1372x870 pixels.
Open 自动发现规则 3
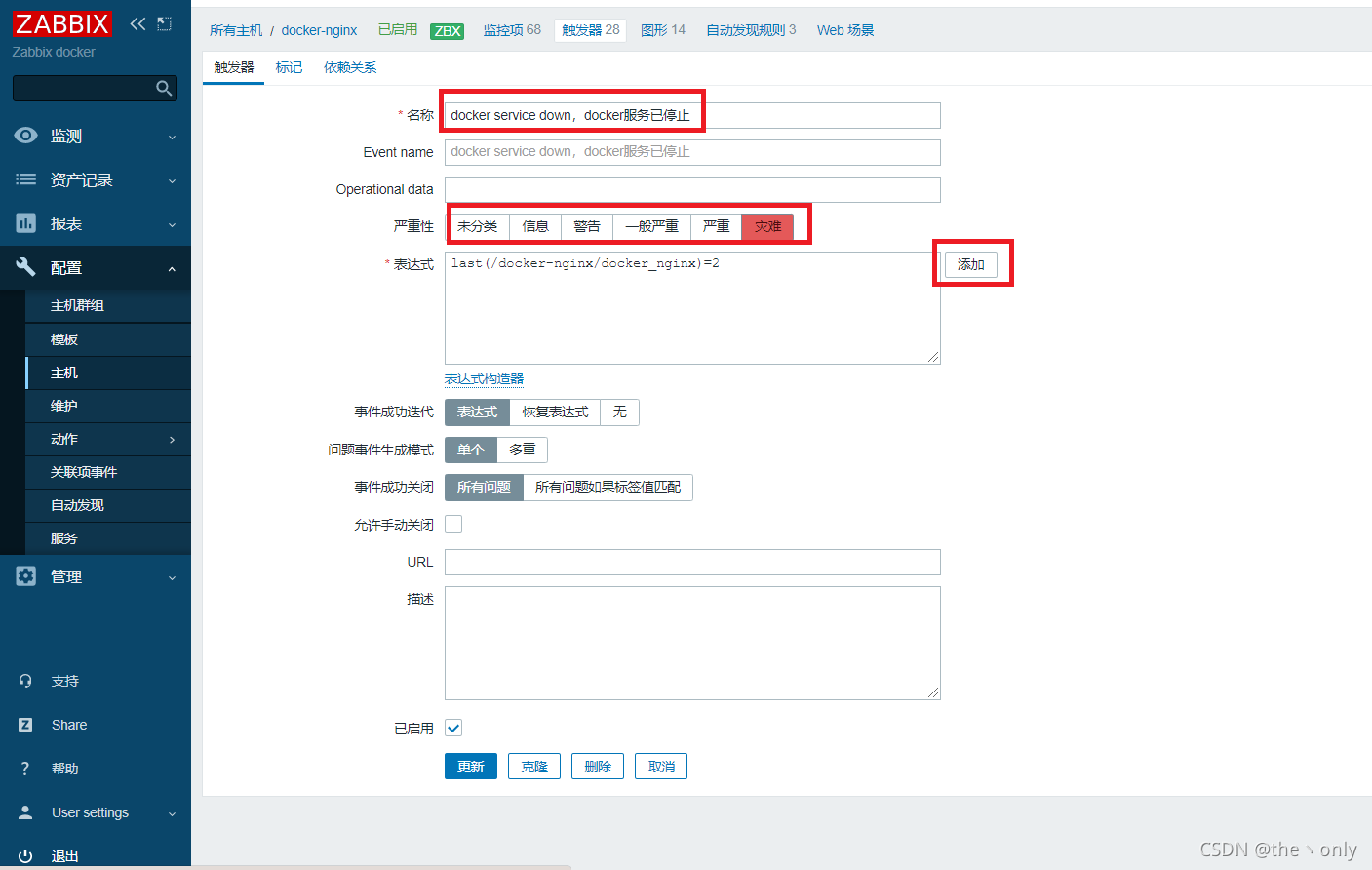tap(751, 30)
